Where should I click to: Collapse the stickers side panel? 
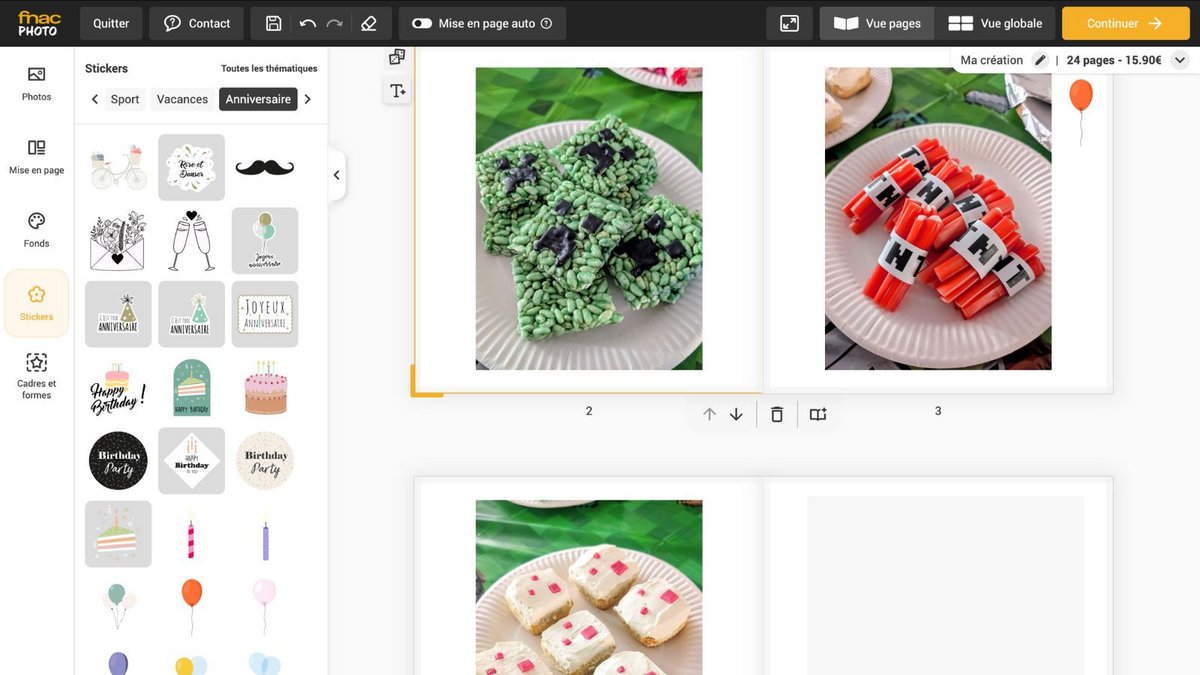337,175
